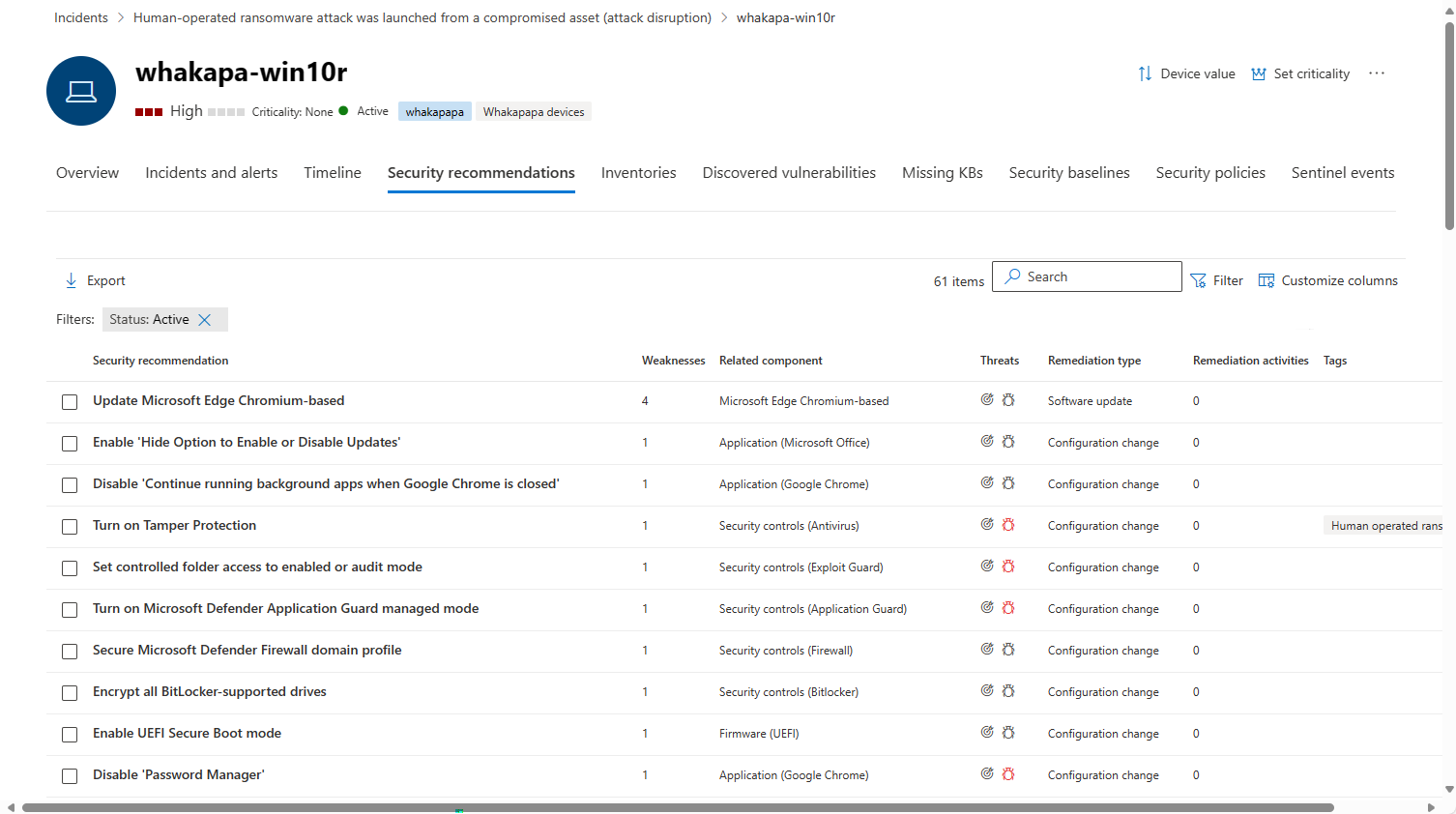Click the whakapapa tag
The height and width of the screenshot is (814, 1456).
tap(434, 112)
